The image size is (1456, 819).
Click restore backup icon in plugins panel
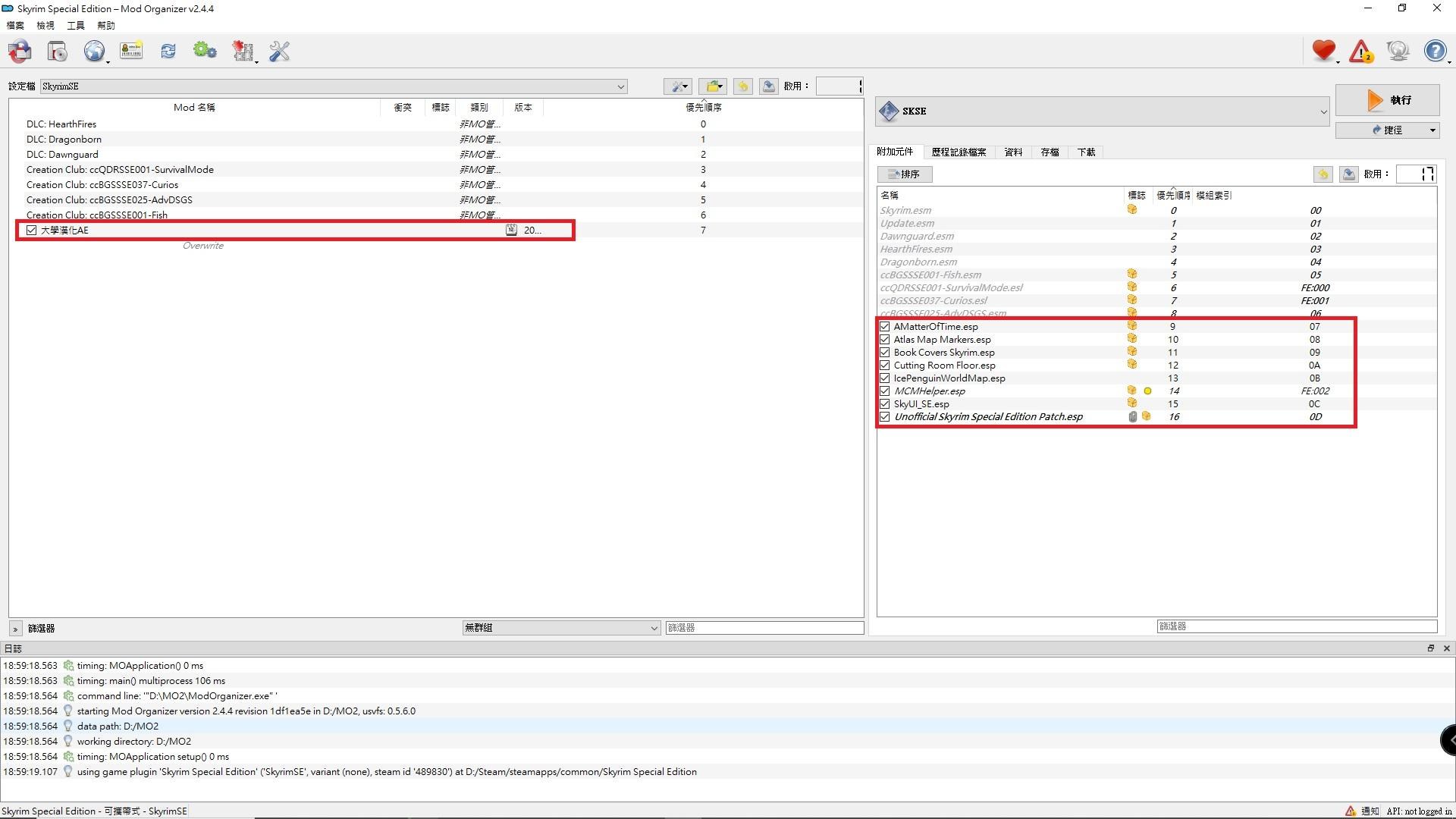1323,174
